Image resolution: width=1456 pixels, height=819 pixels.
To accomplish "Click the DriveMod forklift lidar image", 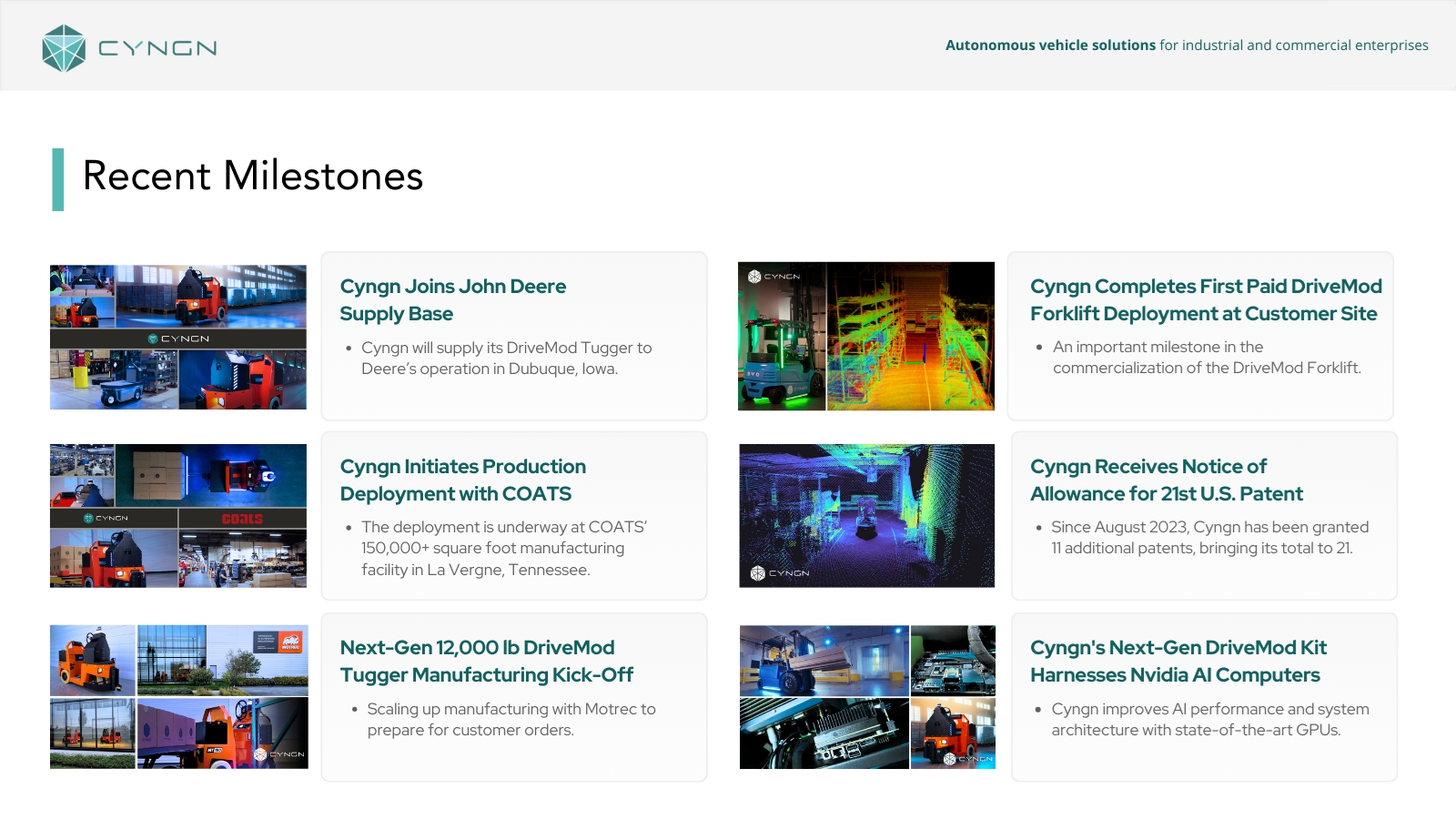I will tap(865, 337).
